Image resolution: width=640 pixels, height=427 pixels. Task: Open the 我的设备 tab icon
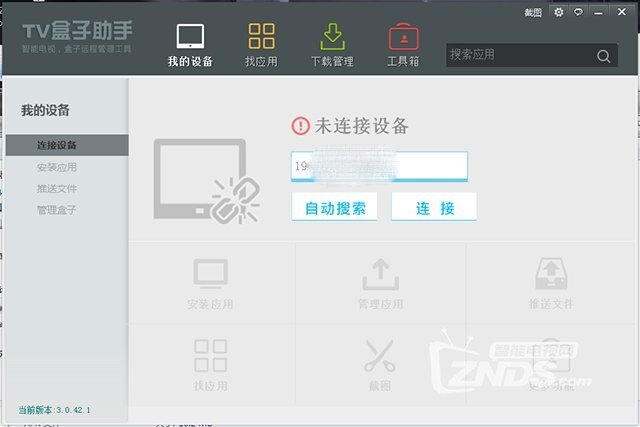coord(190,36)
